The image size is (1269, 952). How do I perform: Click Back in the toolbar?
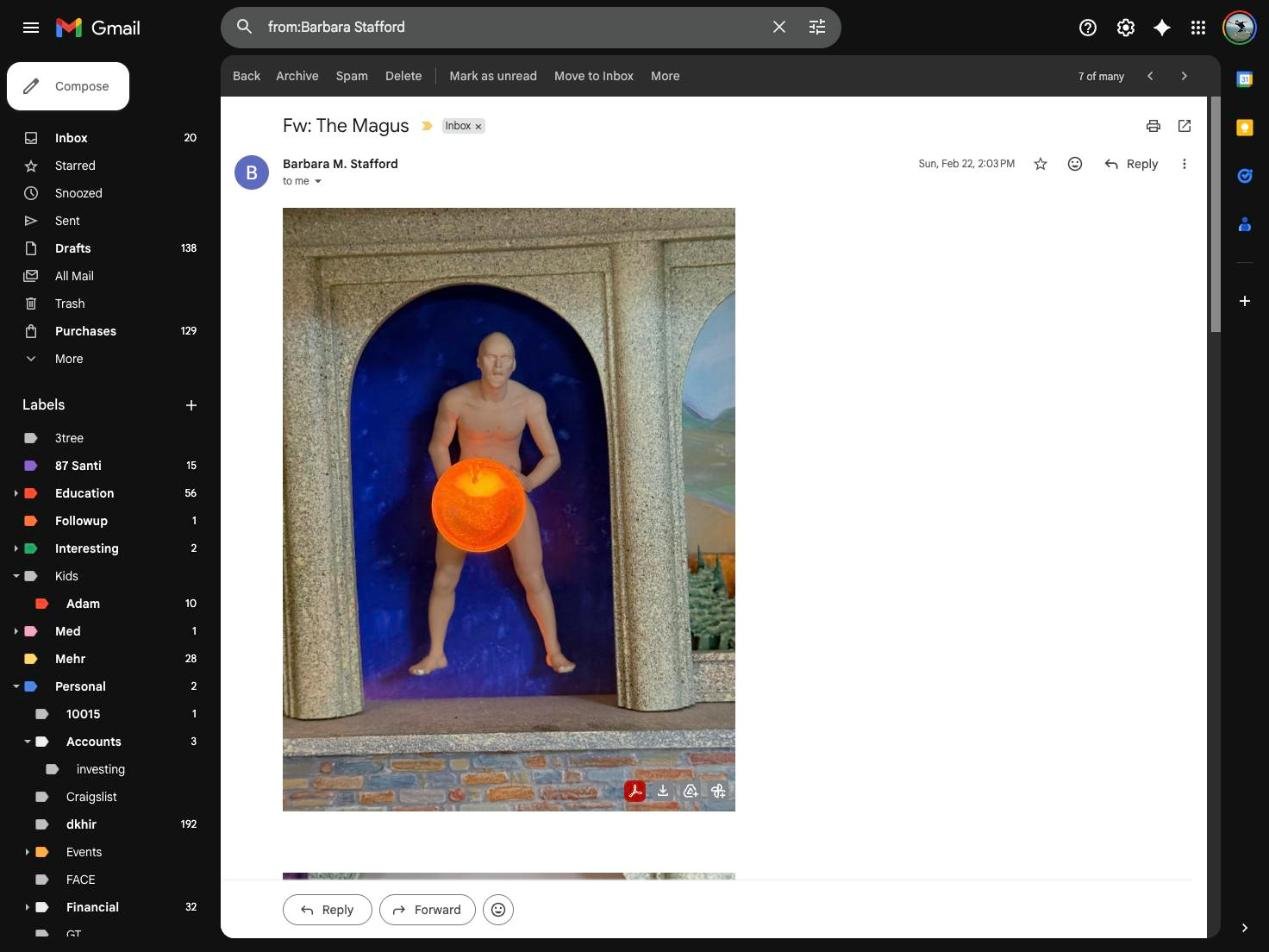pos(246,76)
